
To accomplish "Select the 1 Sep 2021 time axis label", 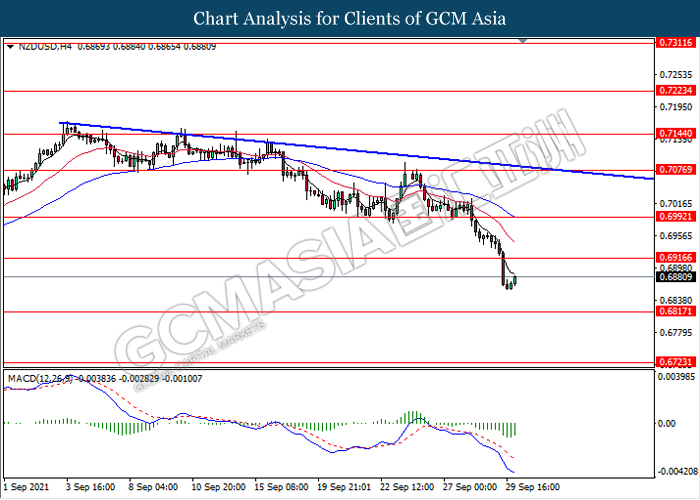I will [x=26, y=487].
